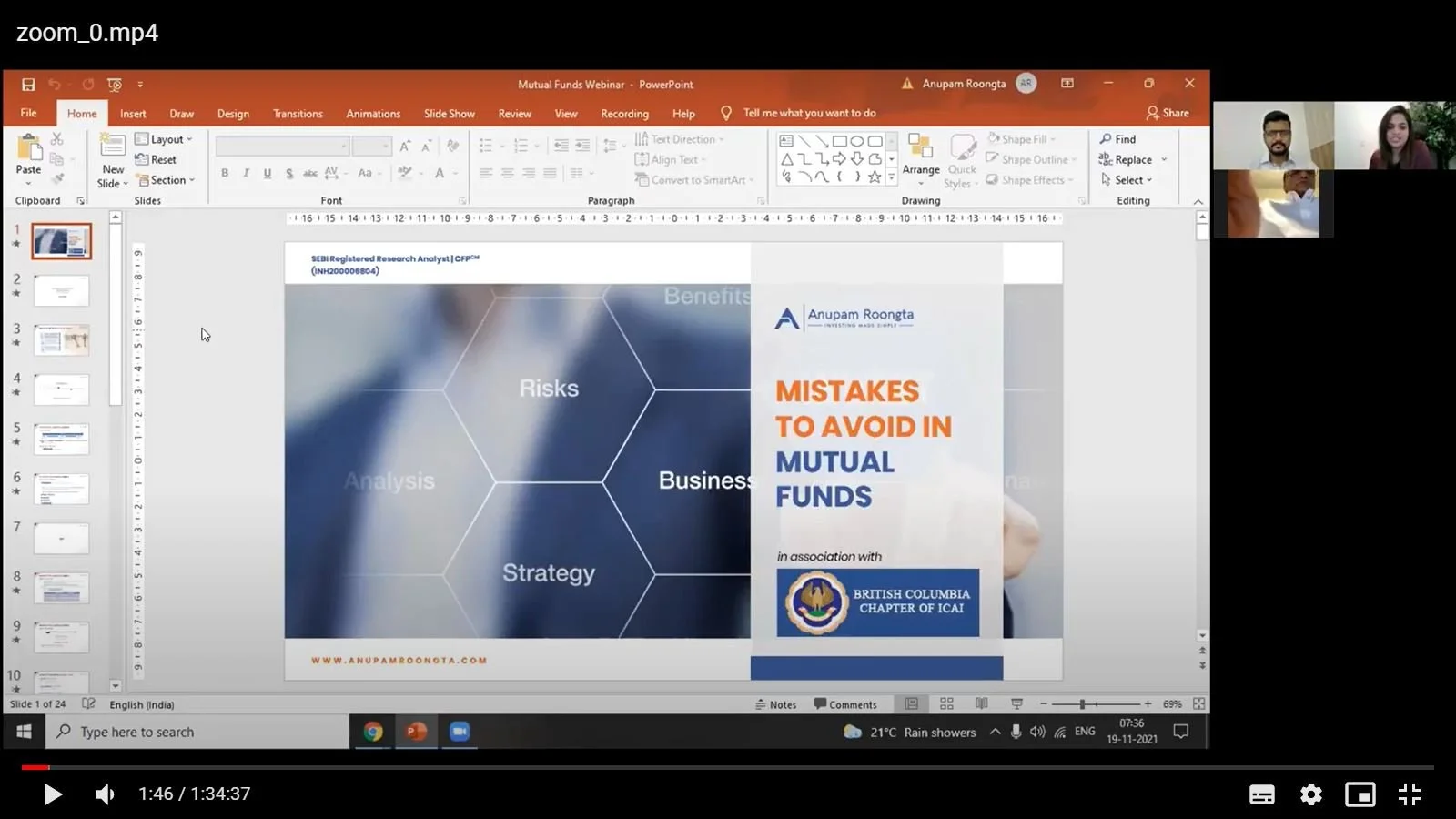Screen dimensions: 1456x819
Task: Switch to the Insert tab
Action: 133,114
